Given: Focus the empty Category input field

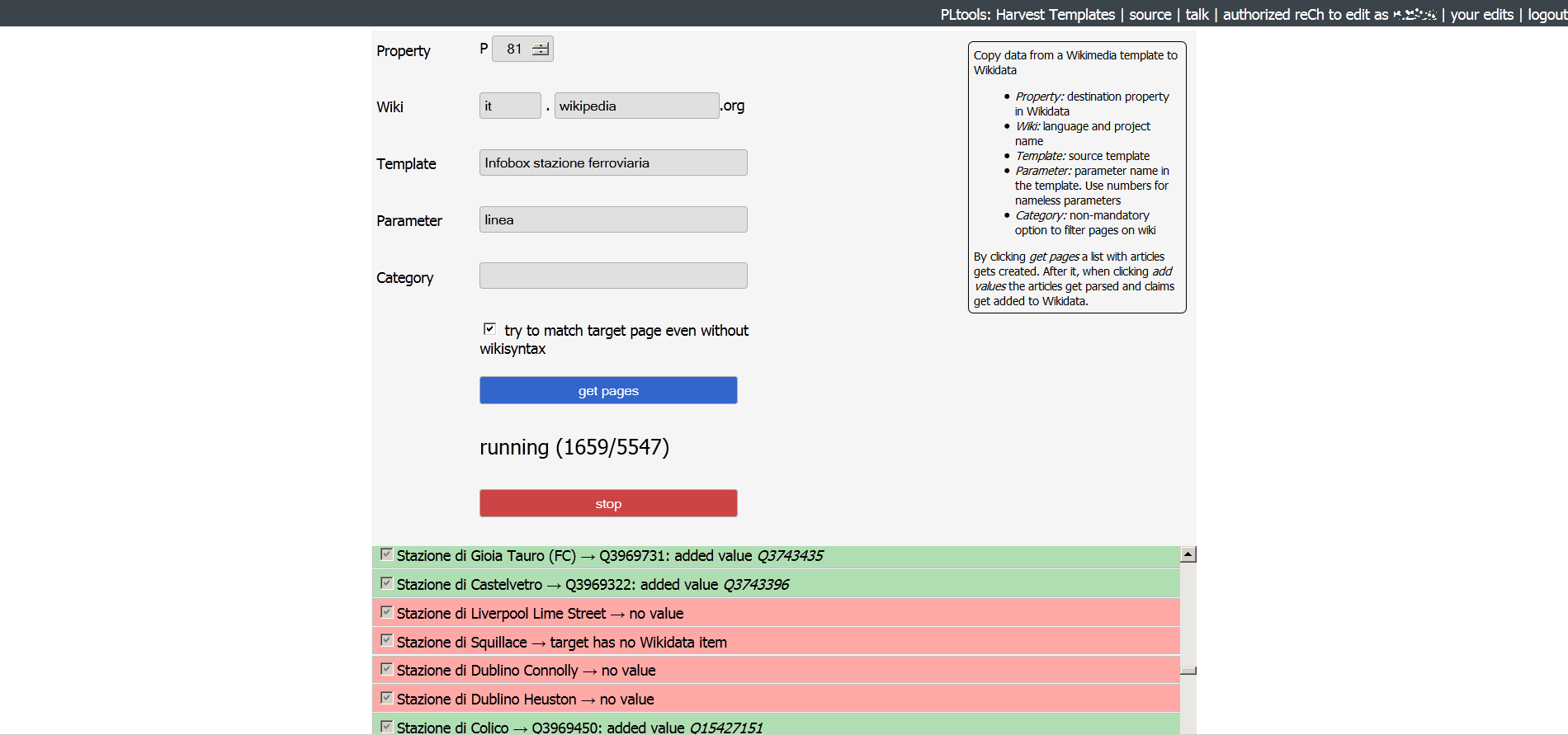Looking at the screenshot, I should [612, 276].
